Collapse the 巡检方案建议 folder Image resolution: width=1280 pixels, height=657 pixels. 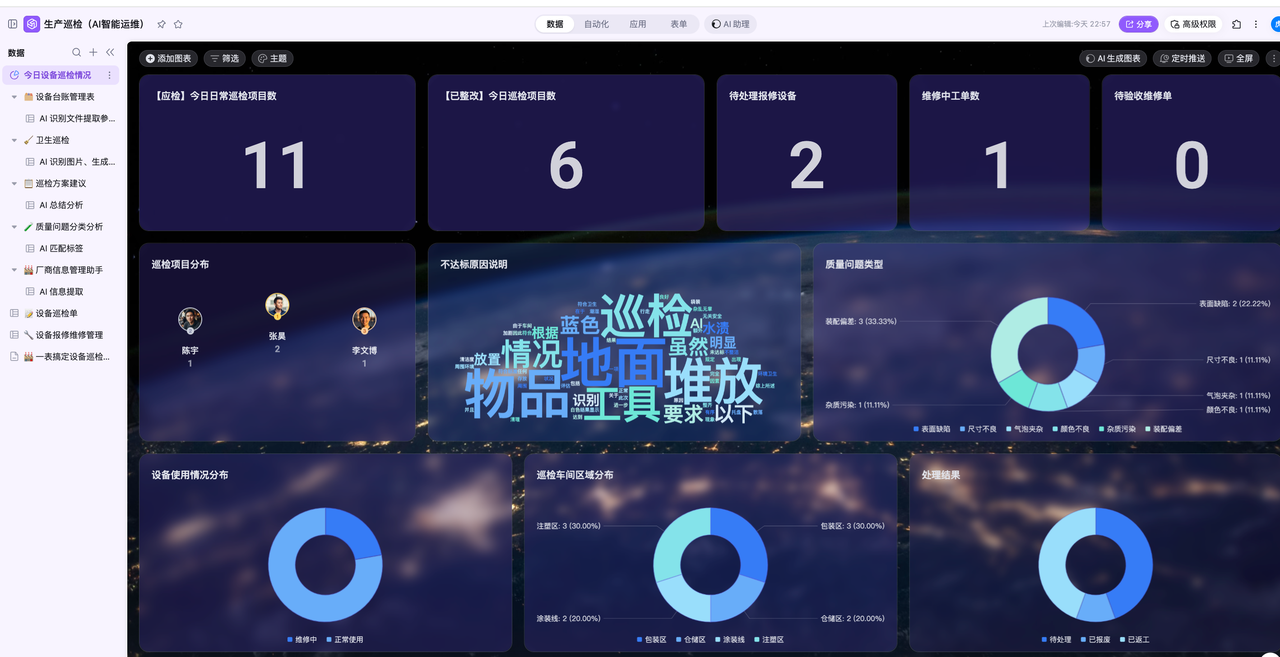point(15,183)
